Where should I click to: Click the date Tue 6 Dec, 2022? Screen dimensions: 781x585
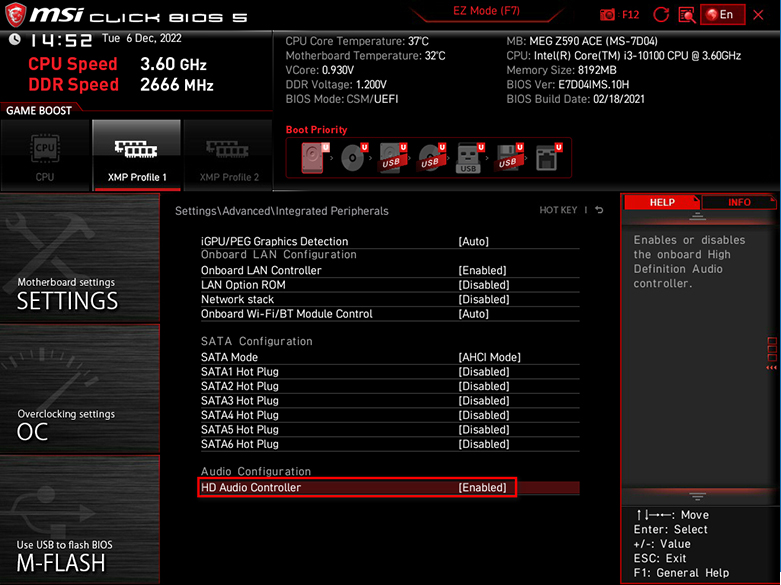click(142, 38)
